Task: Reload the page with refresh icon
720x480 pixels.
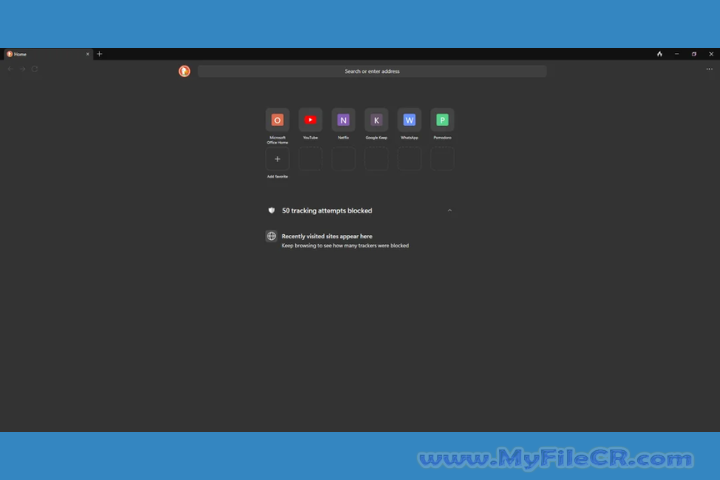Action: [34, 69]
